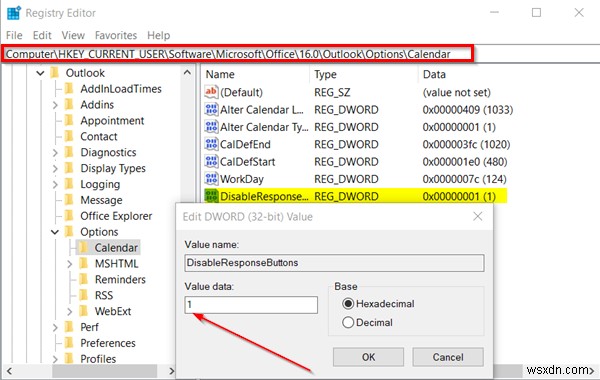Click the CalDefEnd data 0x000003fc (1020)
This screenshot has height=380, width=600.
click(466, 144)
